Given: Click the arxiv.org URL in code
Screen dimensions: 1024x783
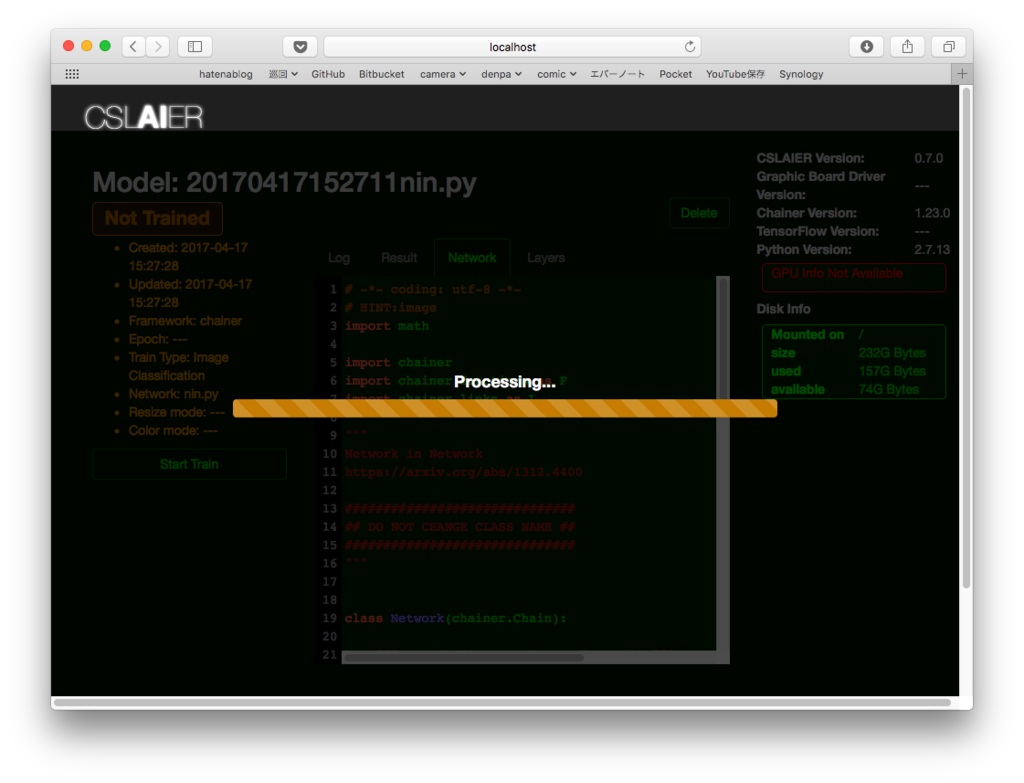Looking at the screenshot, I should (x=464, y=472).
